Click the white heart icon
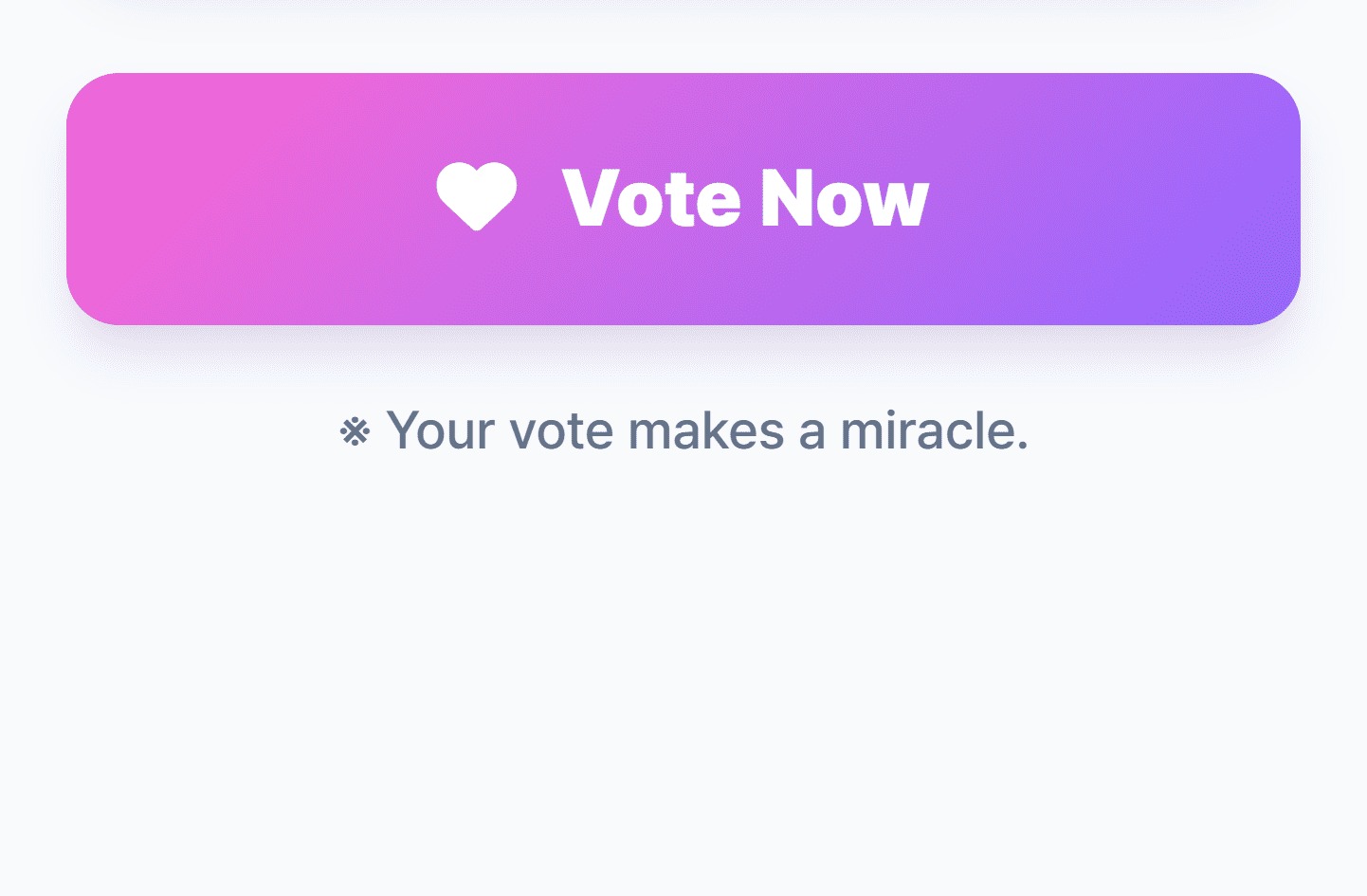This screenshot has width=1367, height=896. (x=476, y=194)
